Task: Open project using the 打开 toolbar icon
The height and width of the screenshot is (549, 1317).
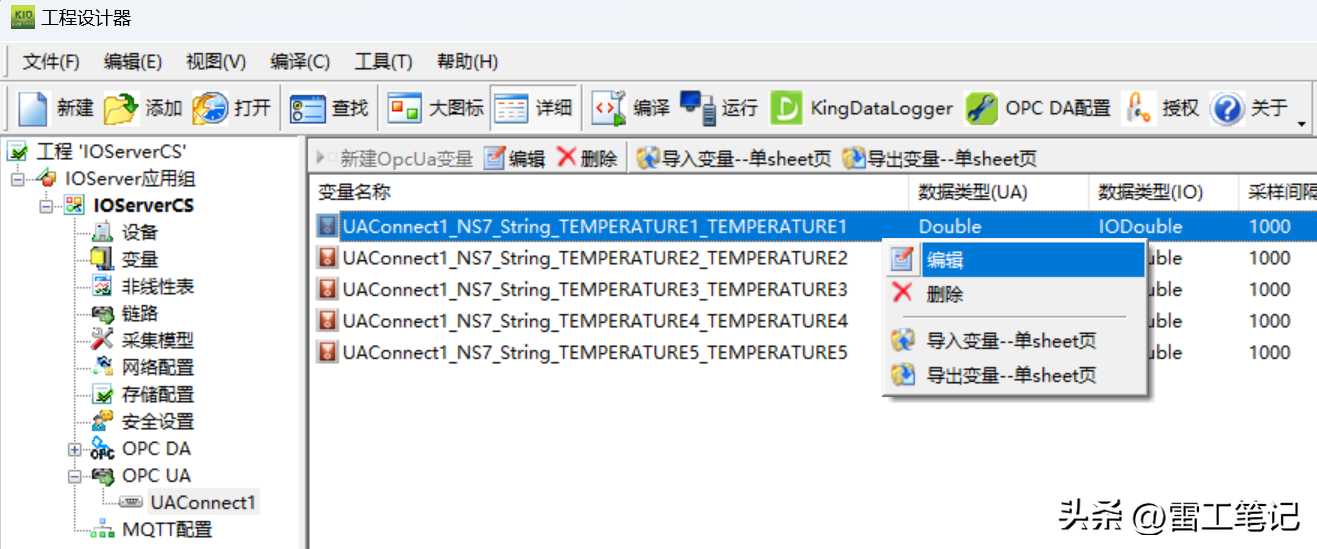Action: [210, 108]
